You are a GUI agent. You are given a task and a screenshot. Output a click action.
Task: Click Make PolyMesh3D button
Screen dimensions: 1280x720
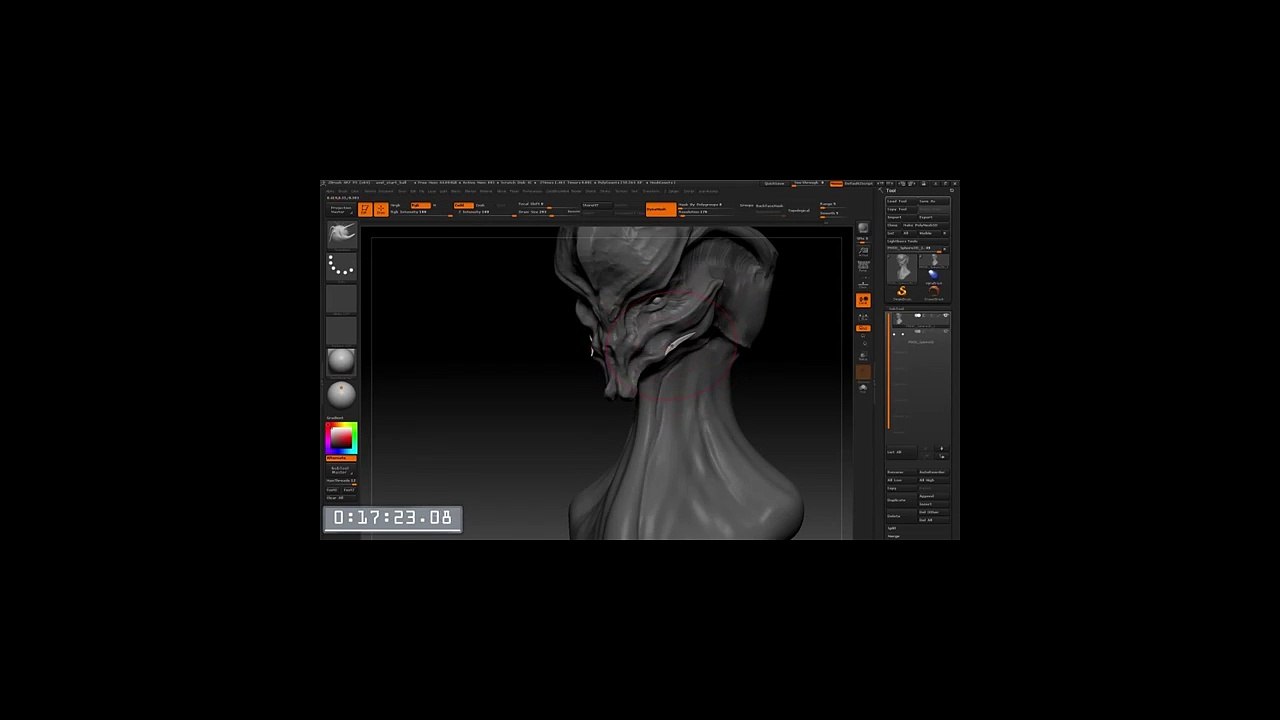[x=925, y=225]
